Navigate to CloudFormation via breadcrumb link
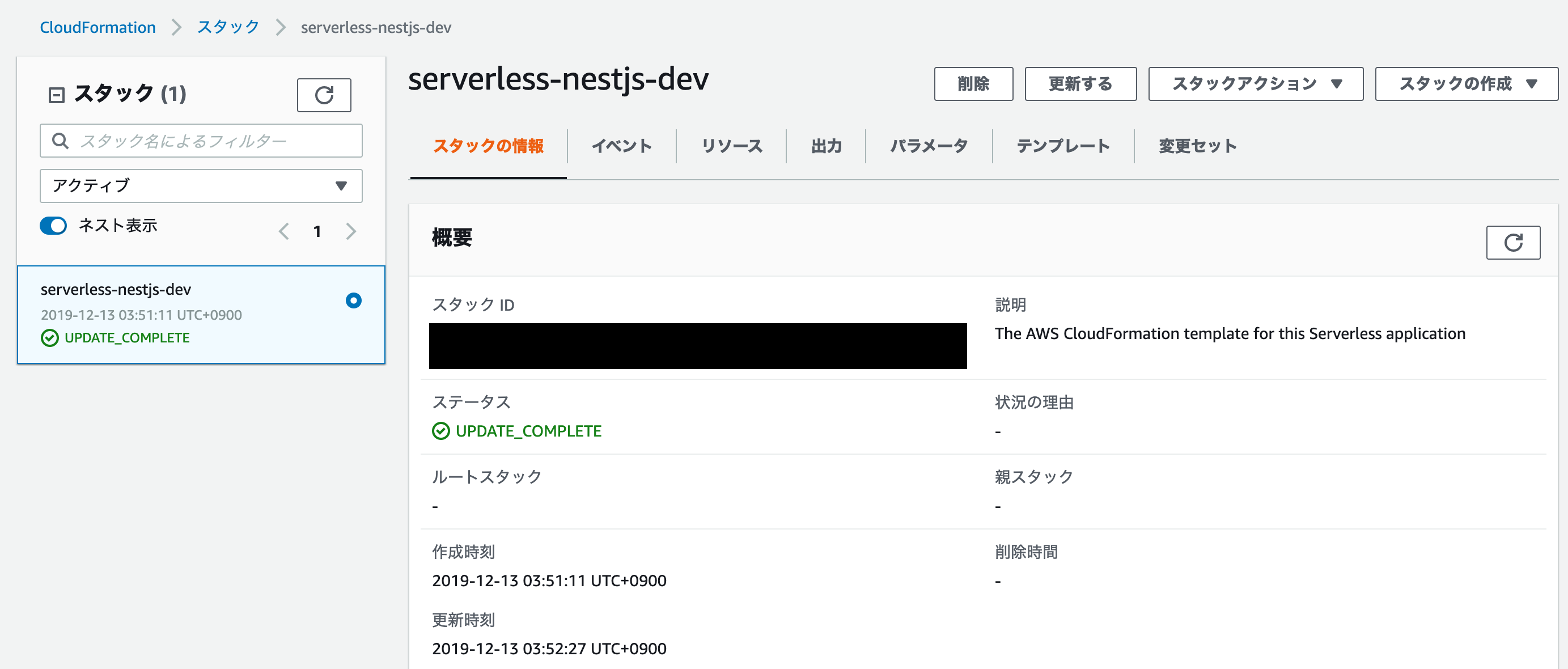Screen dimensions: 1568x669 pos(98,27)
